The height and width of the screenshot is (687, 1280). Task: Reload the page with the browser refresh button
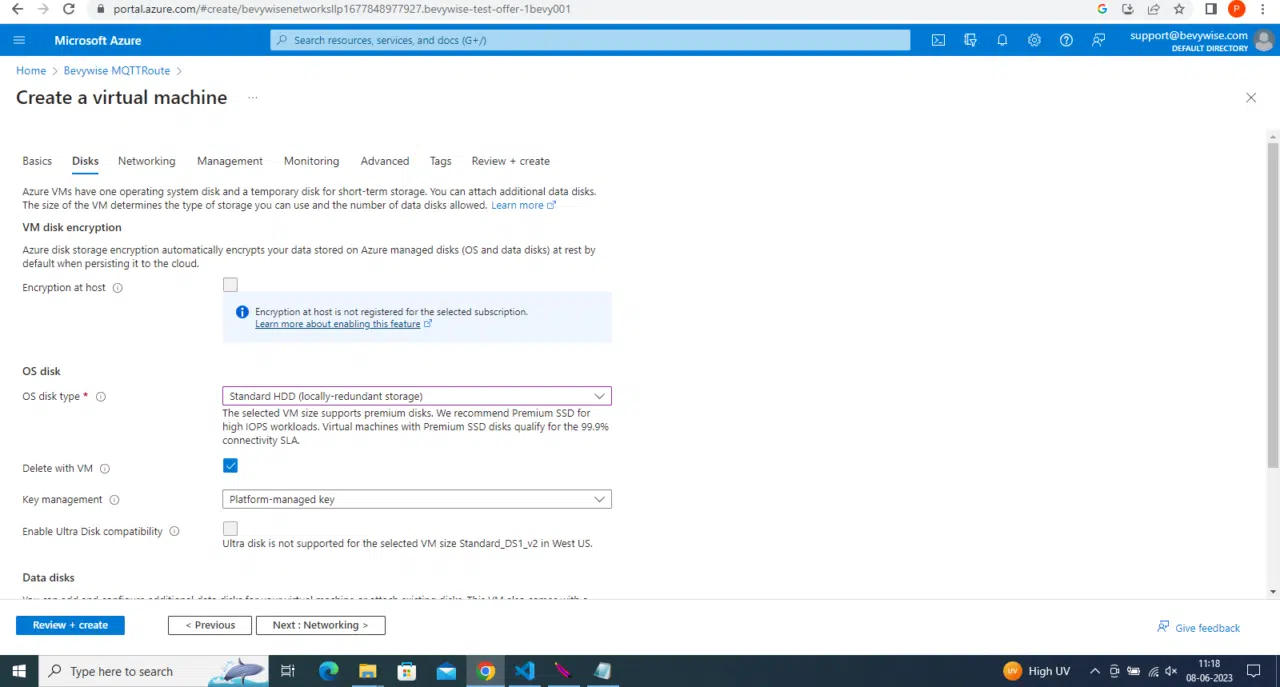tap(68, 9)
